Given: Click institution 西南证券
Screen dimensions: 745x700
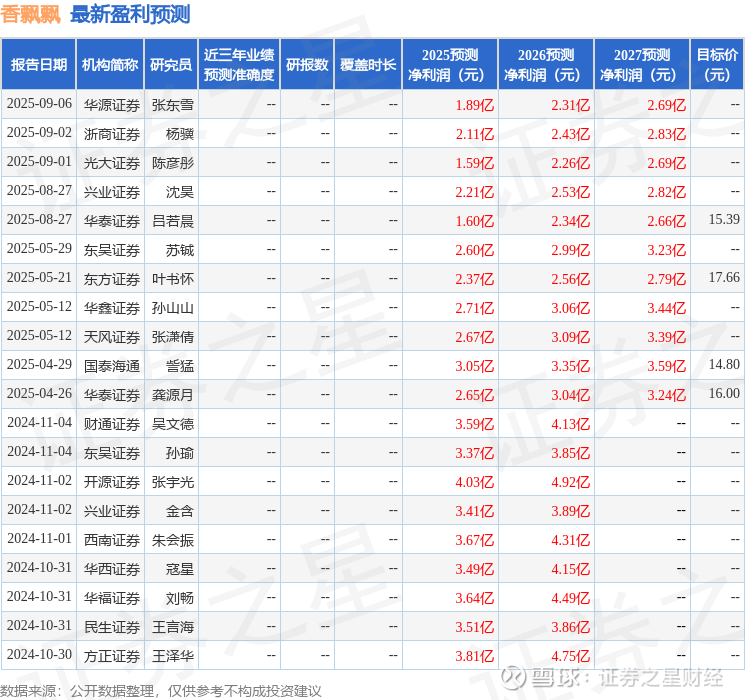Looking at the screenshot, I should (112, 540).
